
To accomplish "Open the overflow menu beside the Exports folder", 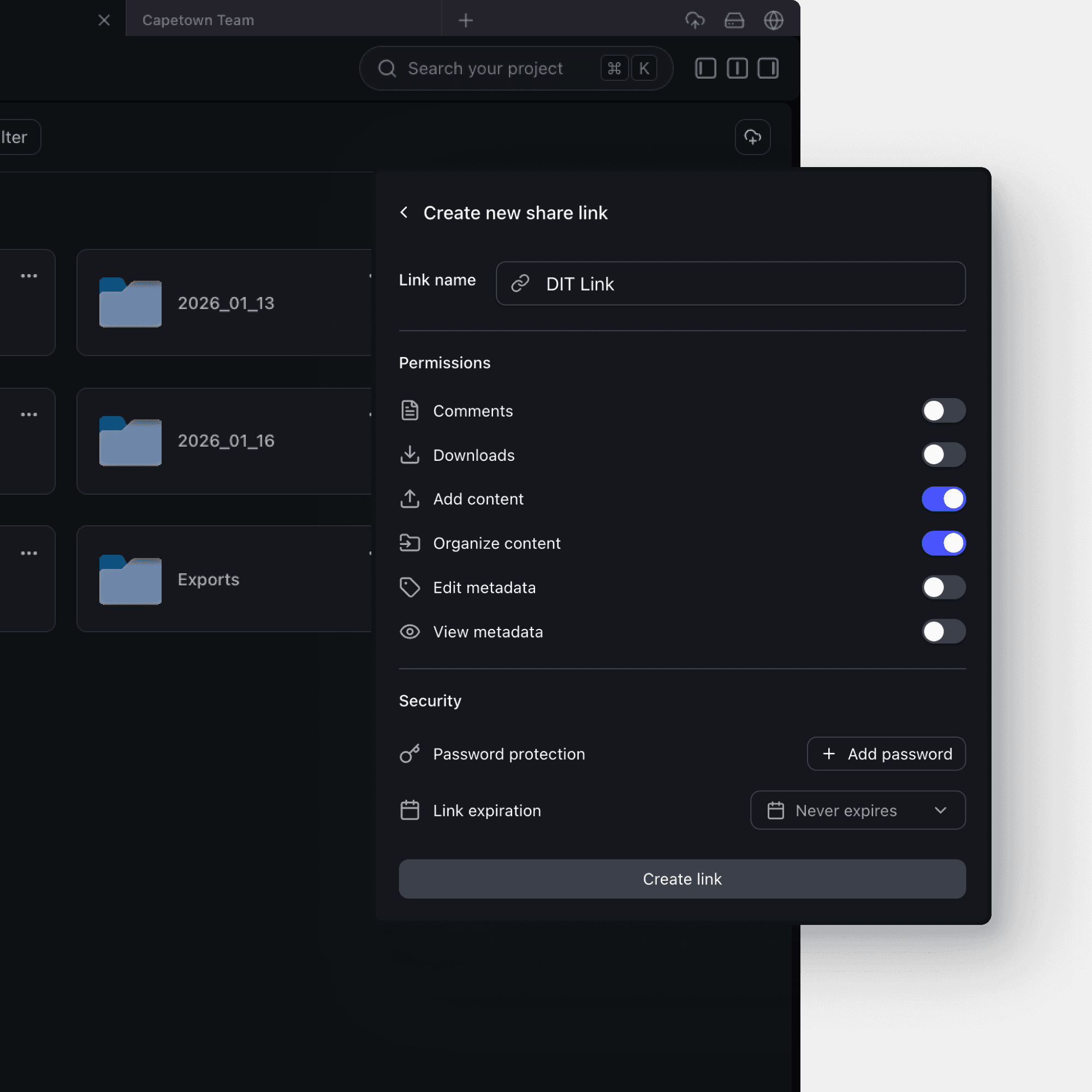I will coord(29,552).
